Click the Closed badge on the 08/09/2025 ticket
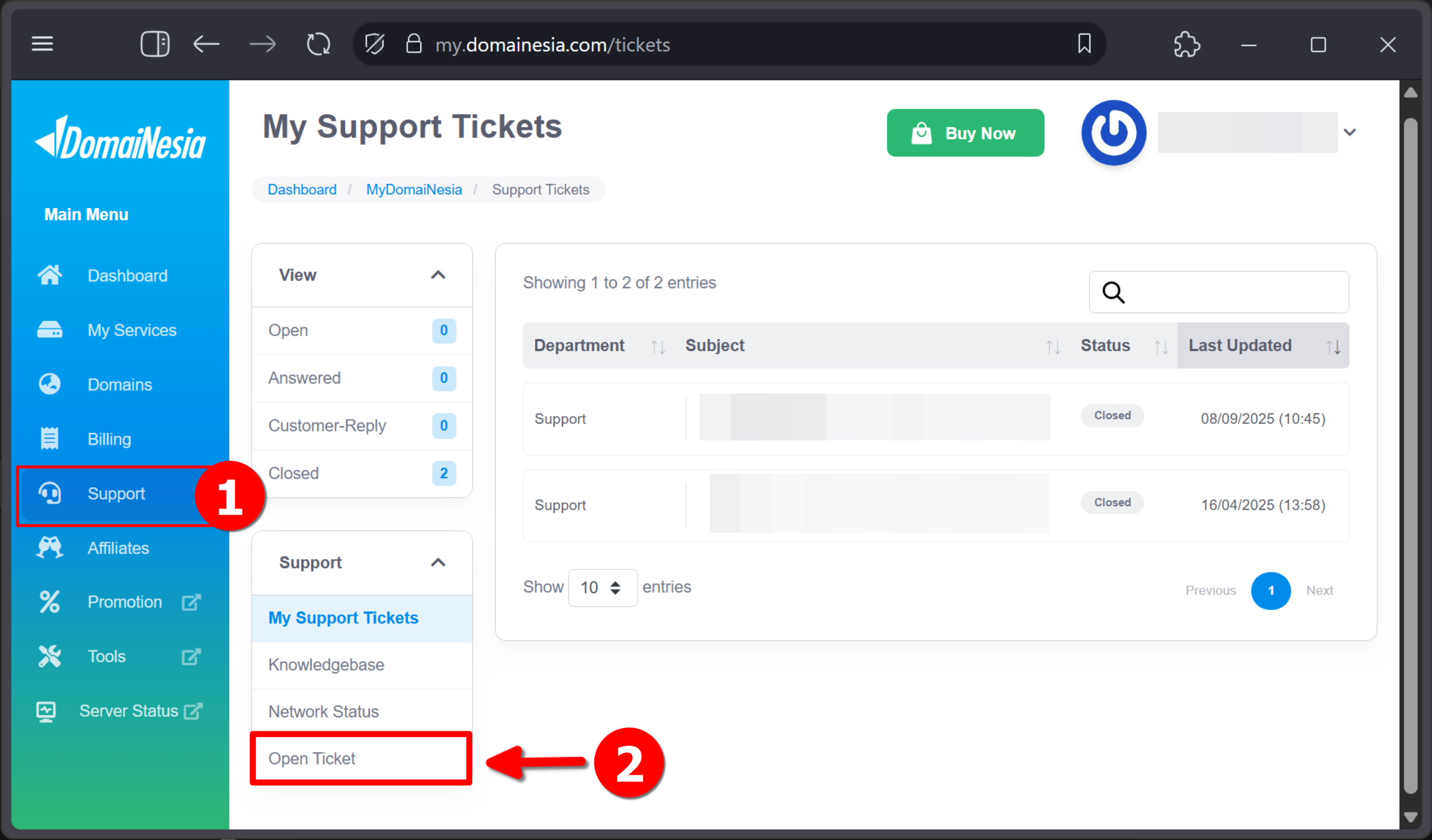 click(x=1112, y=416)
